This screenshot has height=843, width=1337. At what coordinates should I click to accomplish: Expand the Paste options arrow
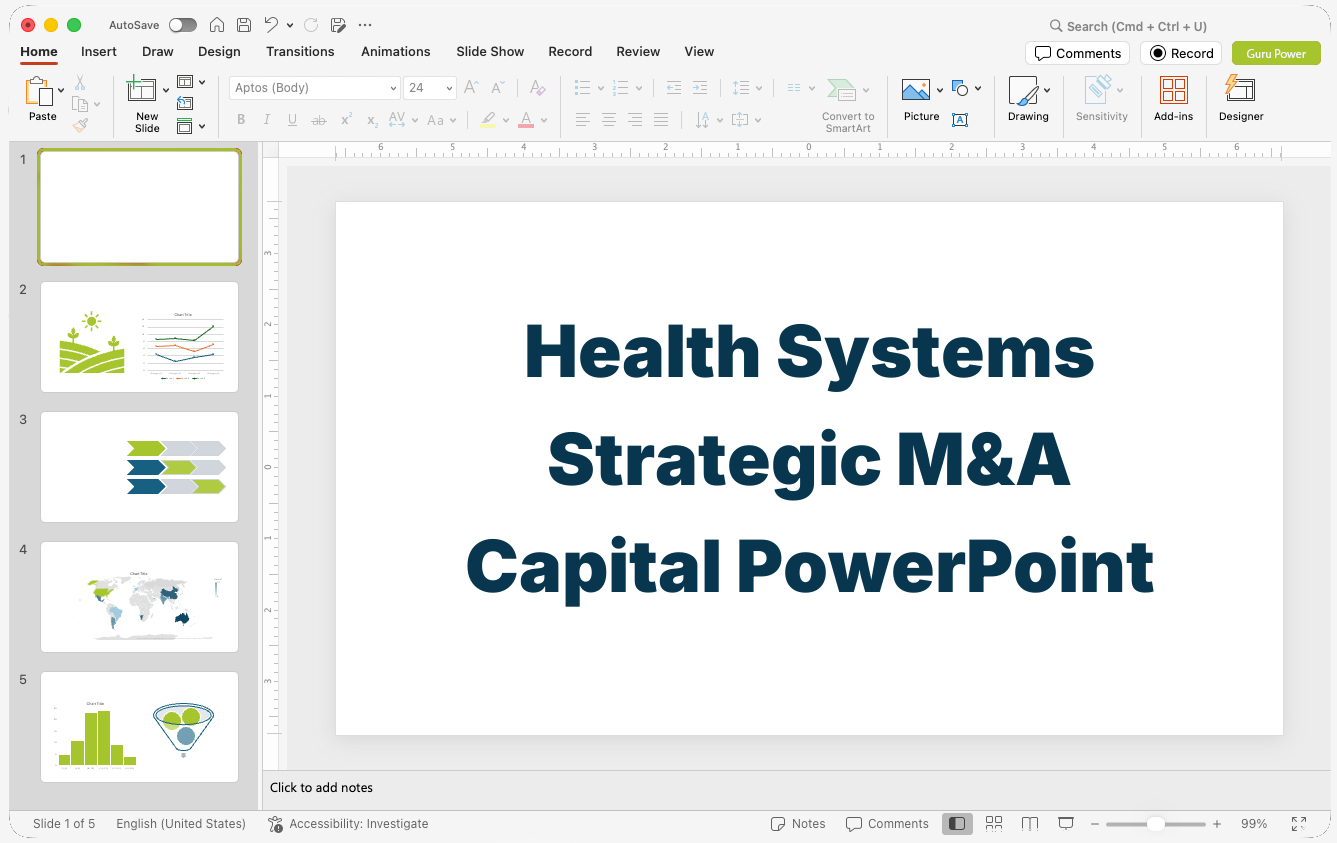pos(61,90)
